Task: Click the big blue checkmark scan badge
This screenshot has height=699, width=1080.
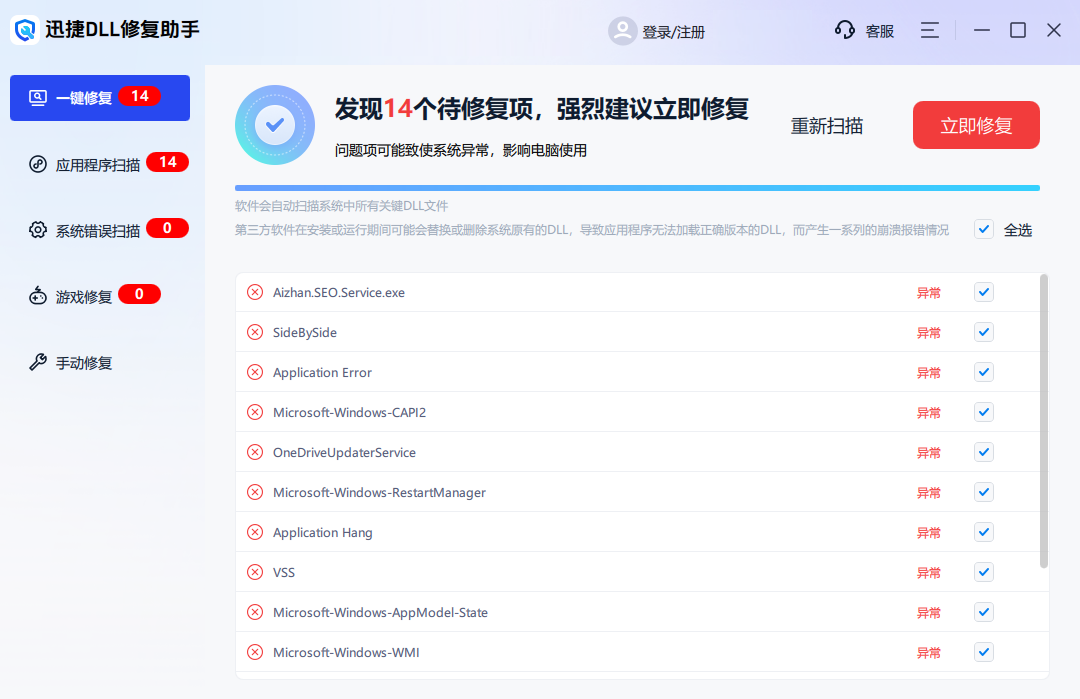Action: (274, 125)
